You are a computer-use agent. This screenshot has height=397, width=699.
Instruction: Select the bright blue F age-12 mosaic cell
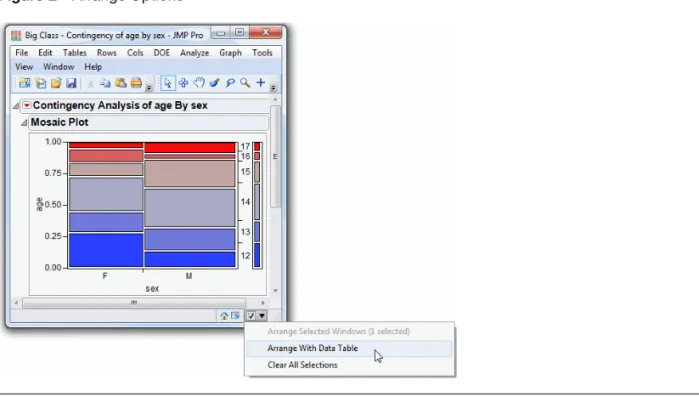click(x=106, y=250)
